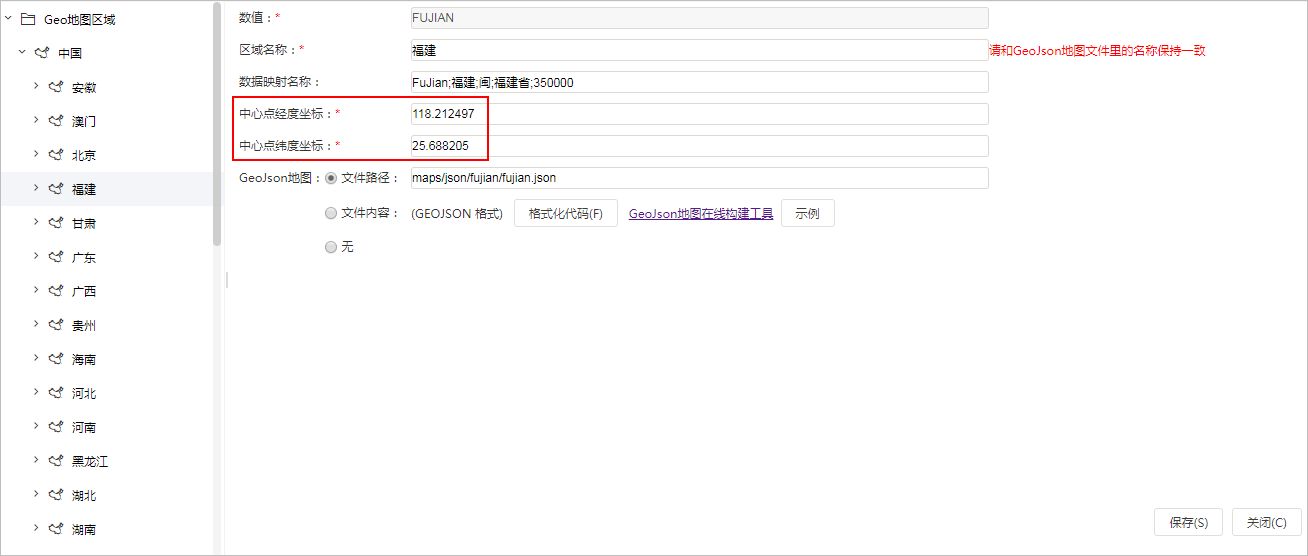Screen dimensions: 1308x556
Task: Click the map icon beside 中国
Action: pyautogui.click(x=42, y=53)
